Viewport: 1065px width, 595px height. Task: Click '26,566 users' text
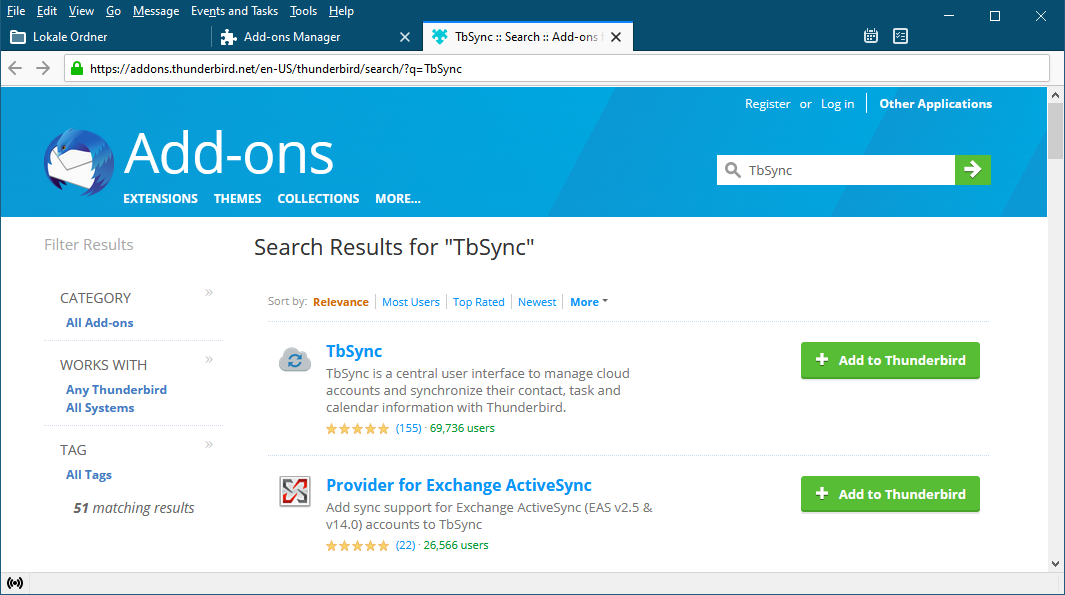pos(456,545)
